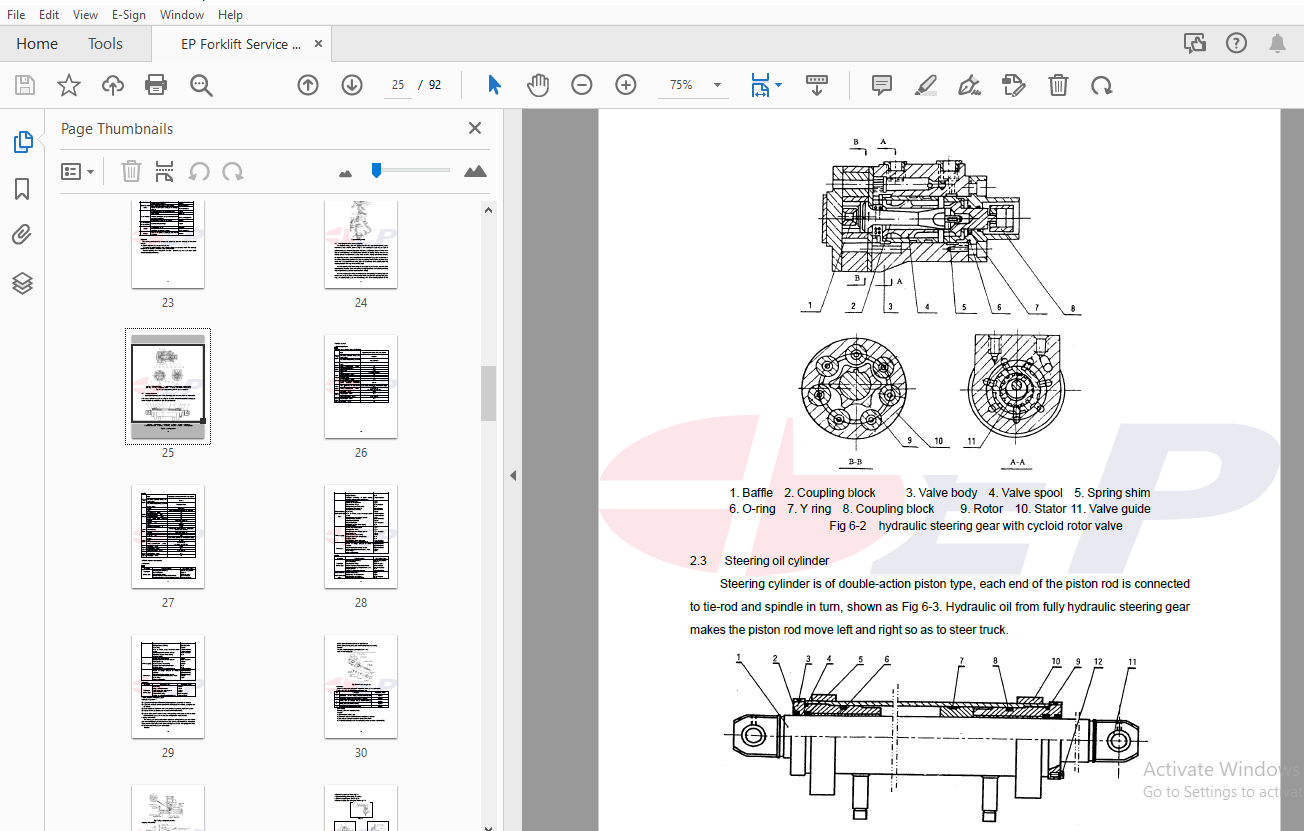Image resolution: width=1304 pixels, height=831 pixels.
Task: Open the Help menu
Action: 230,15
